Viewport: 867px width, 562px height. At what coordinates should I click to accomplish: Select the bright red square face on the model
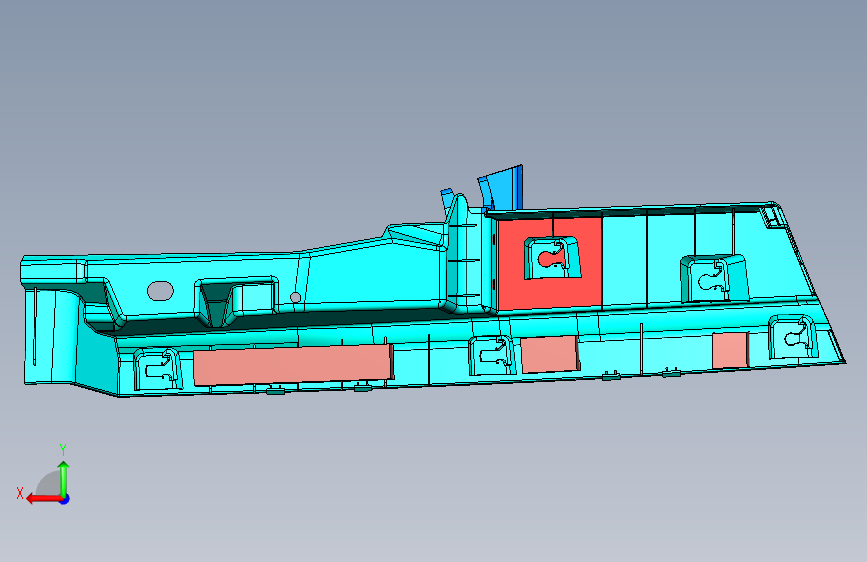(549, 263)
